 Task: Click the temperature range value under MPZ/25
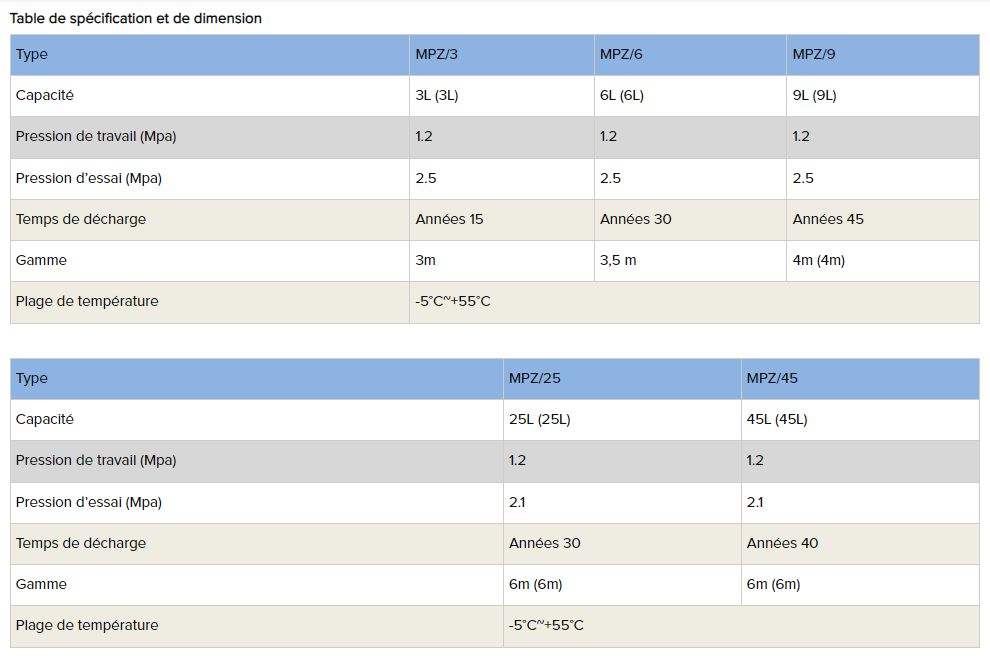point(546,625)
